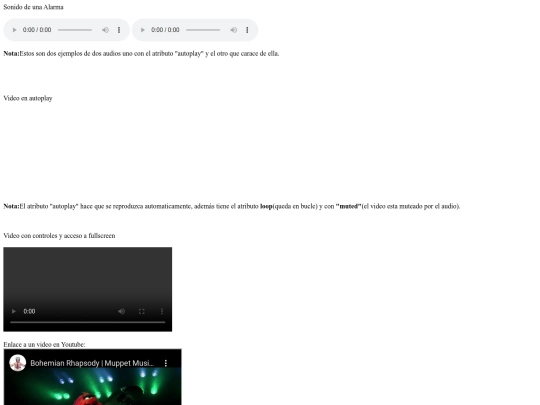Open more options on first audio player
Viewport: 540px width, 405px height.
[119, 30]
